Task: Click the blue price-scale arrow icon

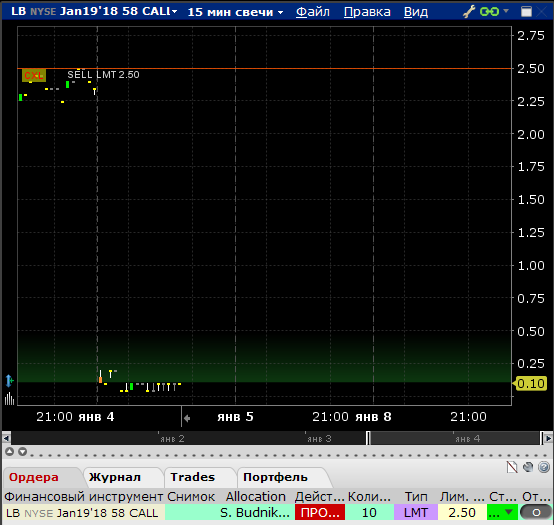Action: click(x=10, y=381)
